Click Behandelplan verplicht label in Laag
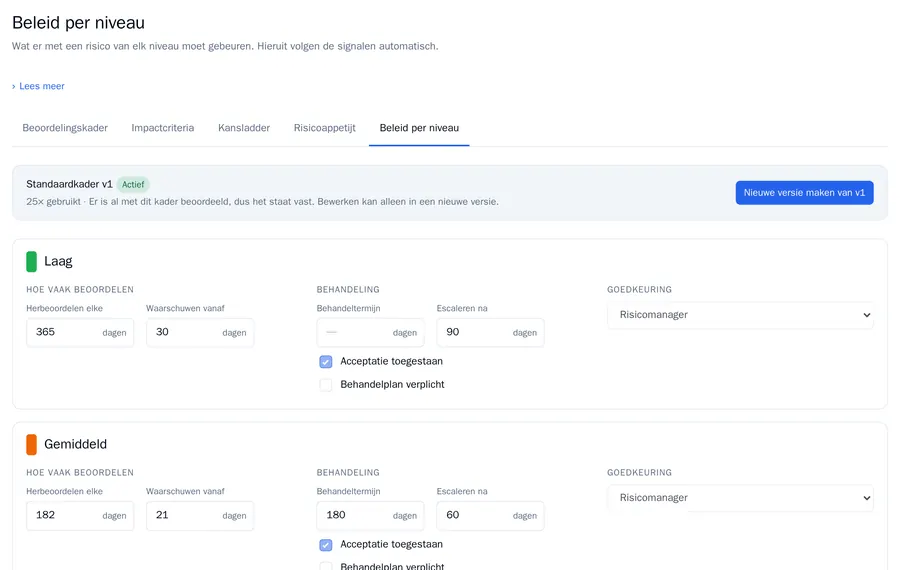This screenshot has height=570, width=900. (x=392, y=385)
